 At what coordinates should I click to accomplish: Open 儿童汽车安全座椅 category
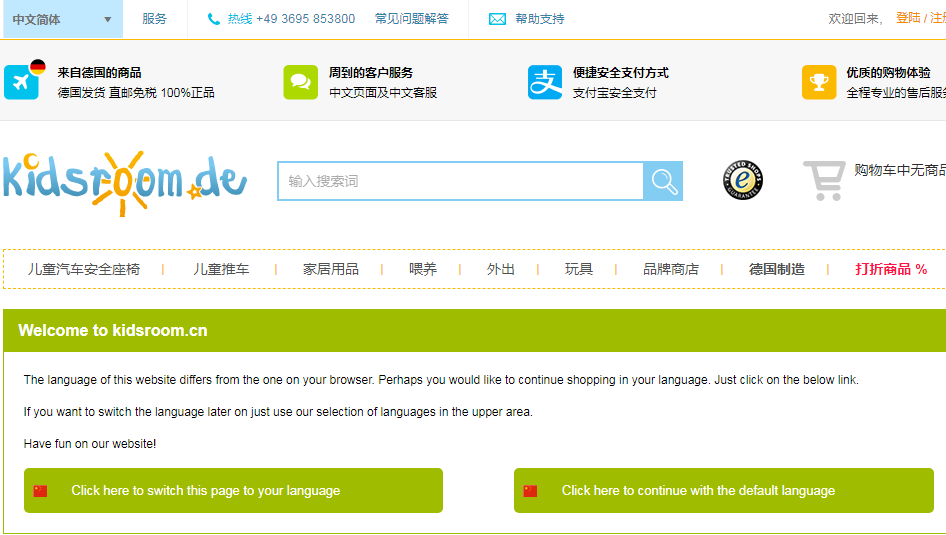click(83, 269)
